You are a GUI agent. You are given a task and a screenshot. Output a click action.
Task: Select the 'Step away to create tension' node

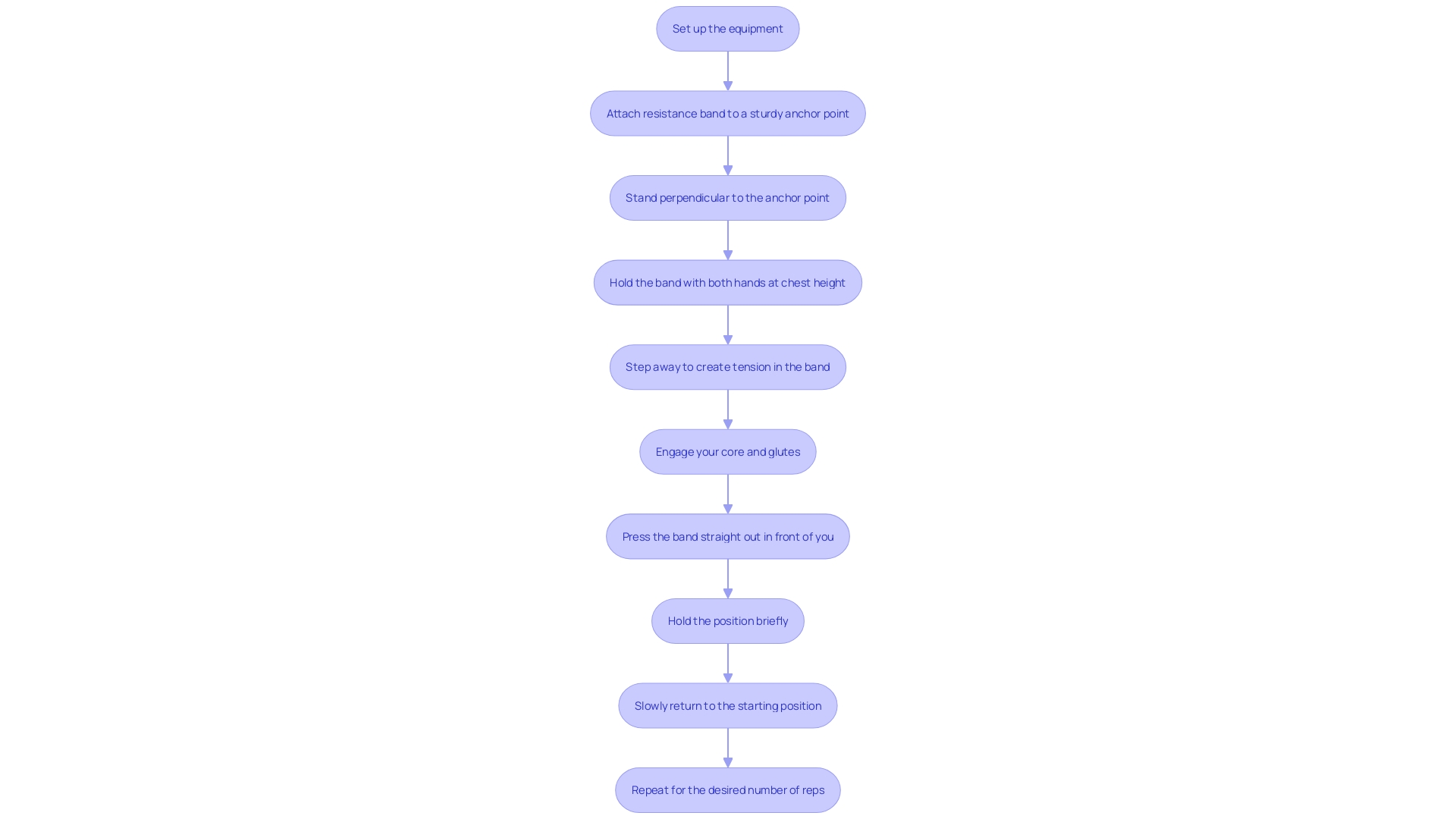tap(728, 367)
